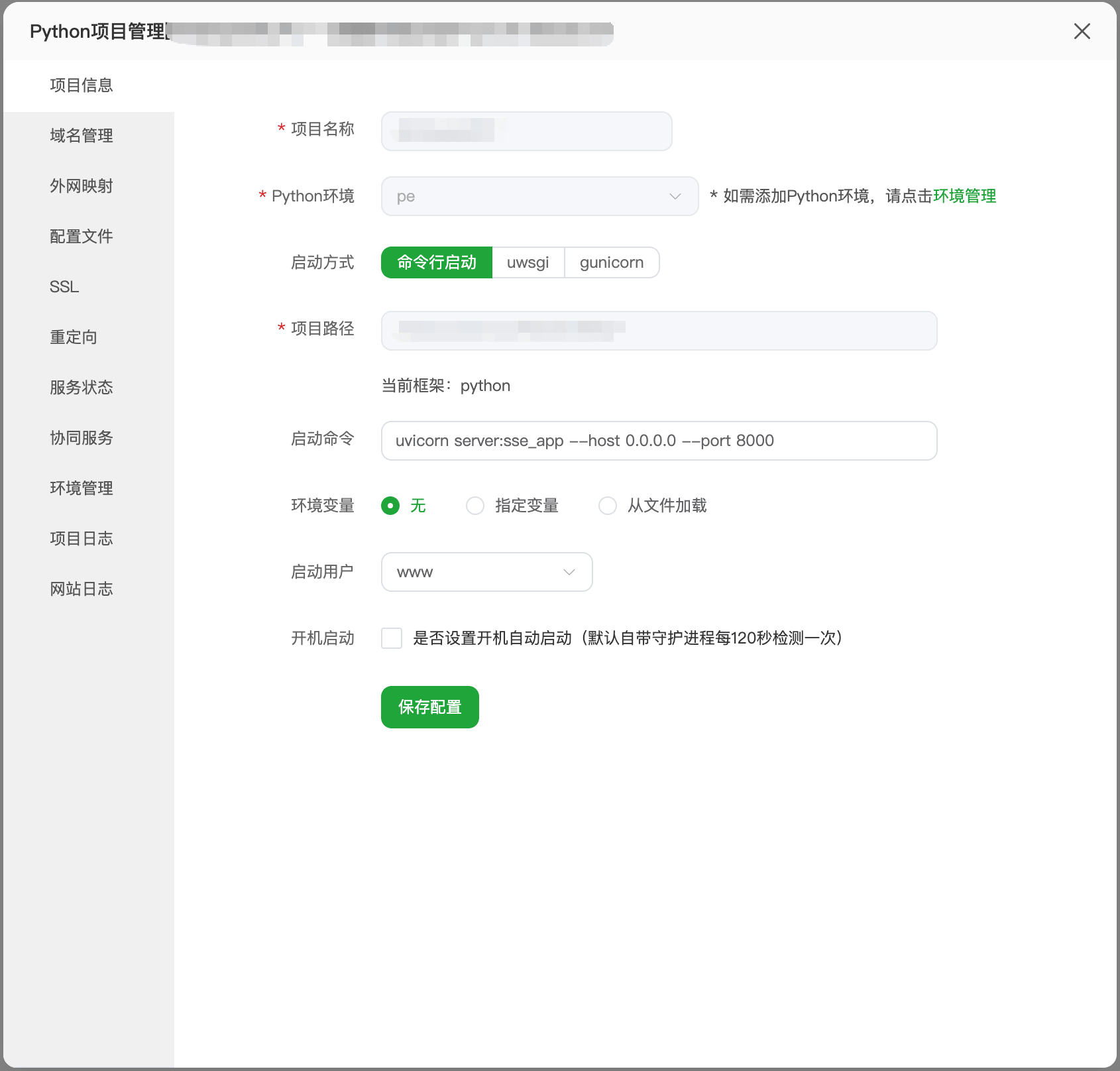
Task: Open the 项目日志 section
Action: (81, 538)
